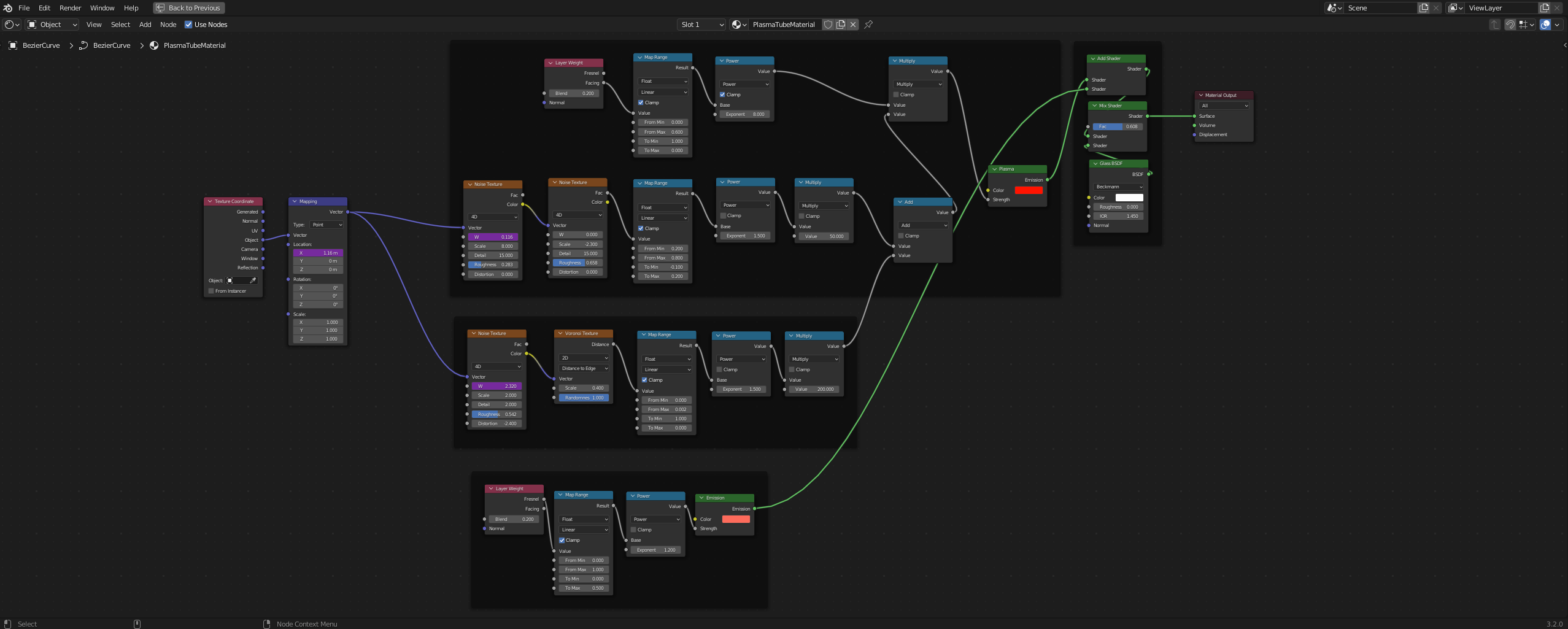The width and height of the screenshot is (1568, 629).
Task: Toggle the Use Nodes checkbox
Action: [189, 25]
